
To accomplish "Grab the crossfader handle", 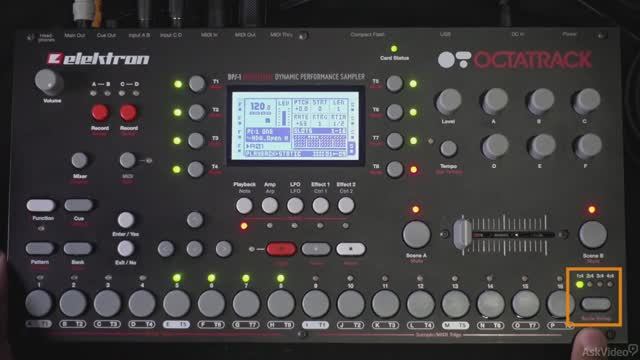I will tap(462, 234).
